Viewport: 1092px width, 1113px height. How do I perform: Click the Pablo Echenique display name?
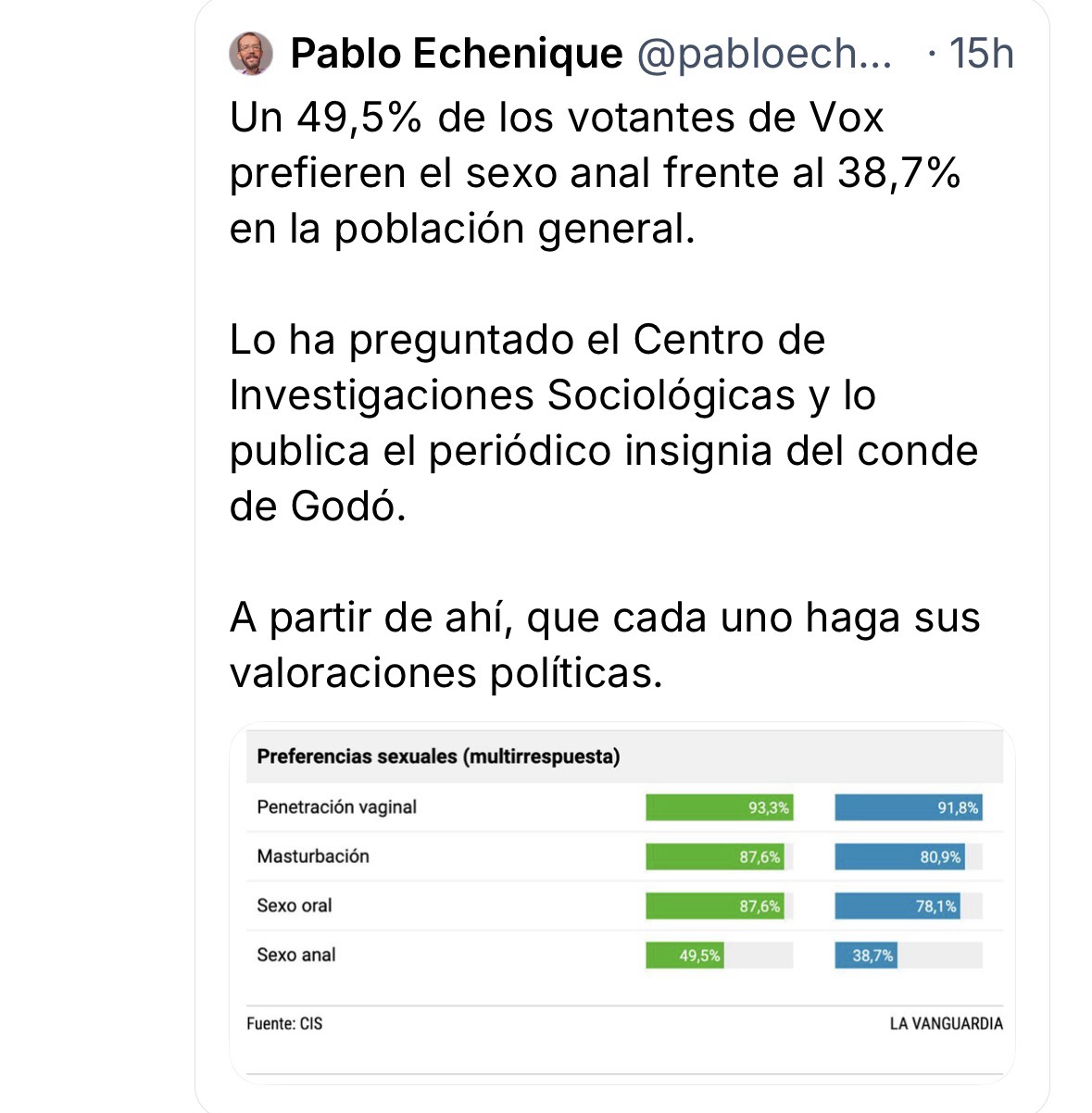pyautogui.click(x=456, y=54)
